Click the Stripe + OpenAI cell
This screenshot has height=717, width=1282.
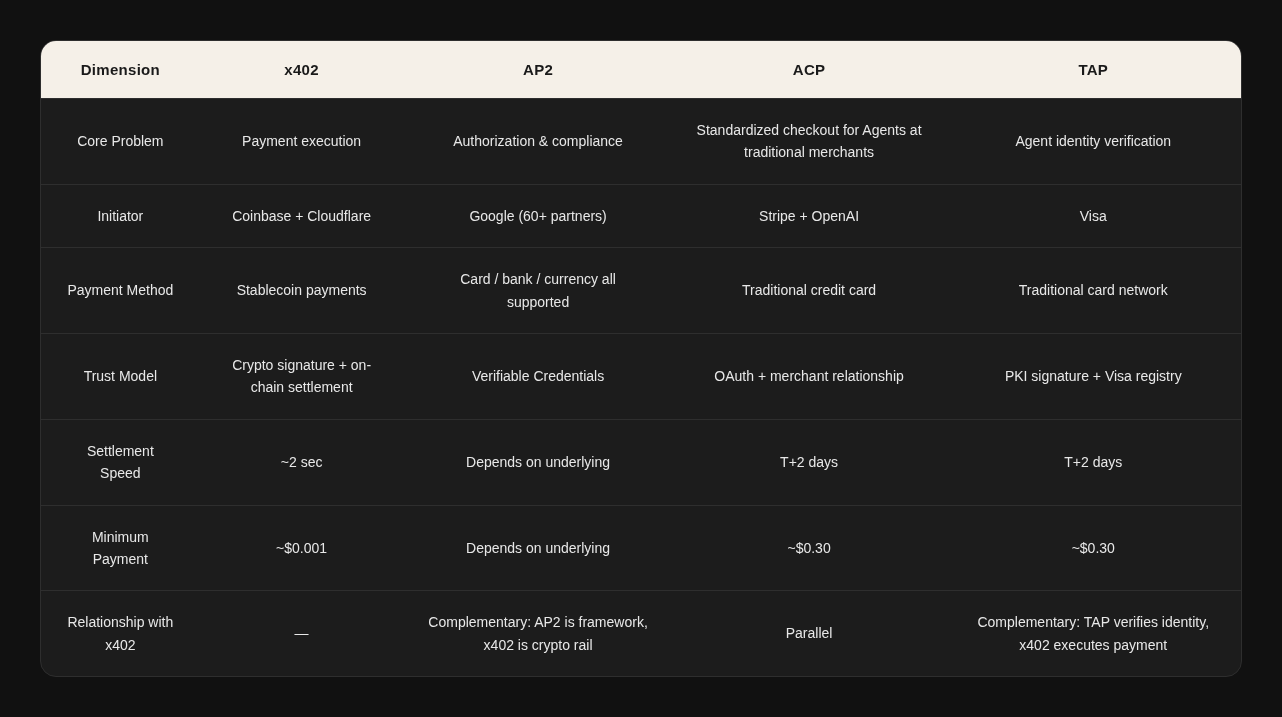click(x=809, y=216)
